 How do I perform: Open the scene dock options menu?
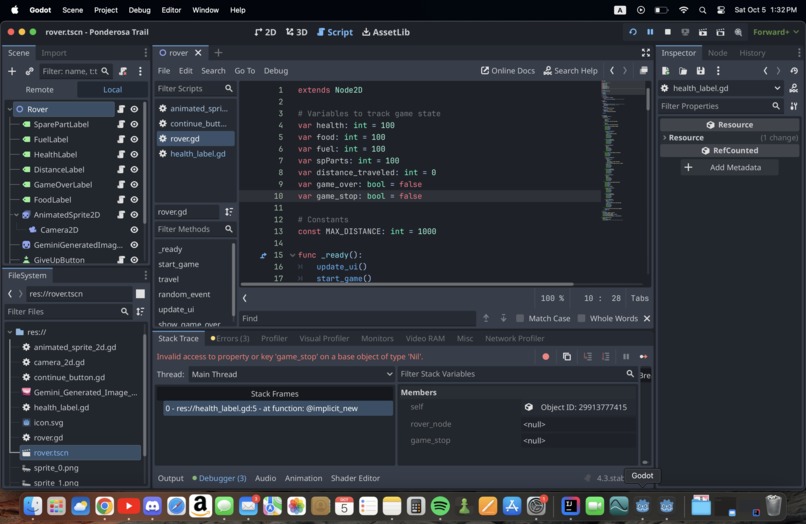tap(145, 53)
